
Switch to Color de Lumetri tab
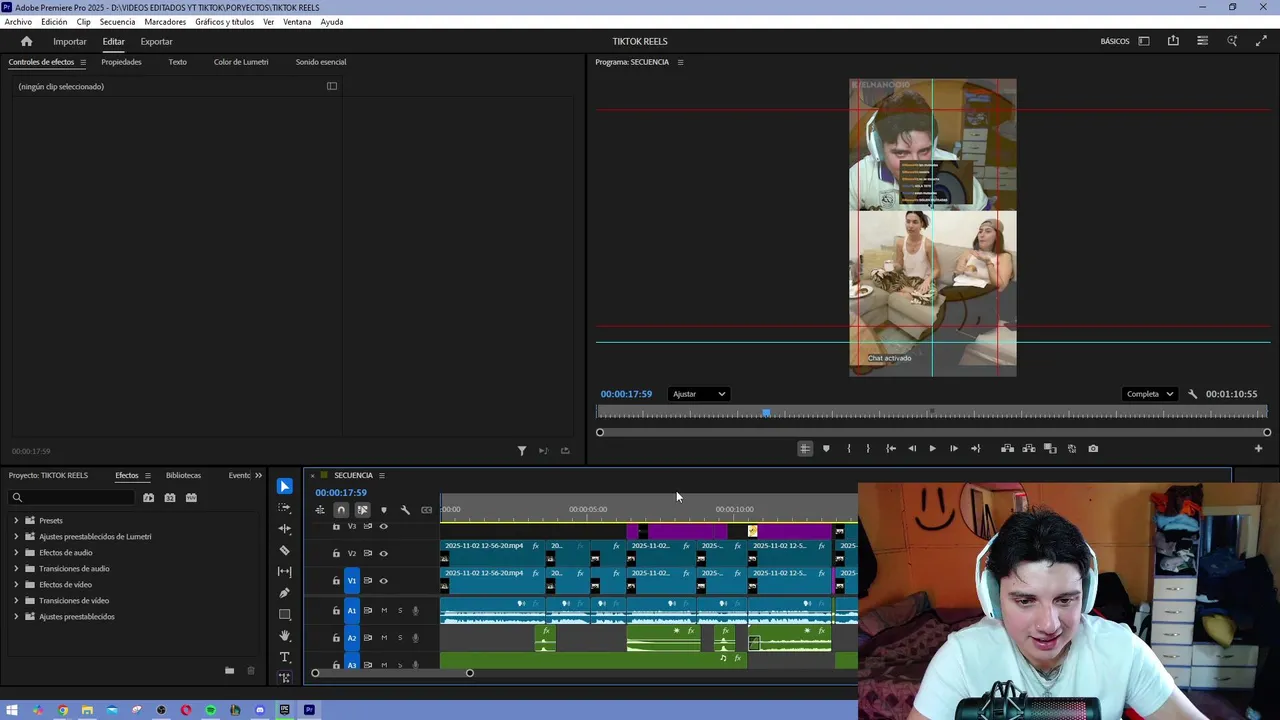click(x=241, y=62)
